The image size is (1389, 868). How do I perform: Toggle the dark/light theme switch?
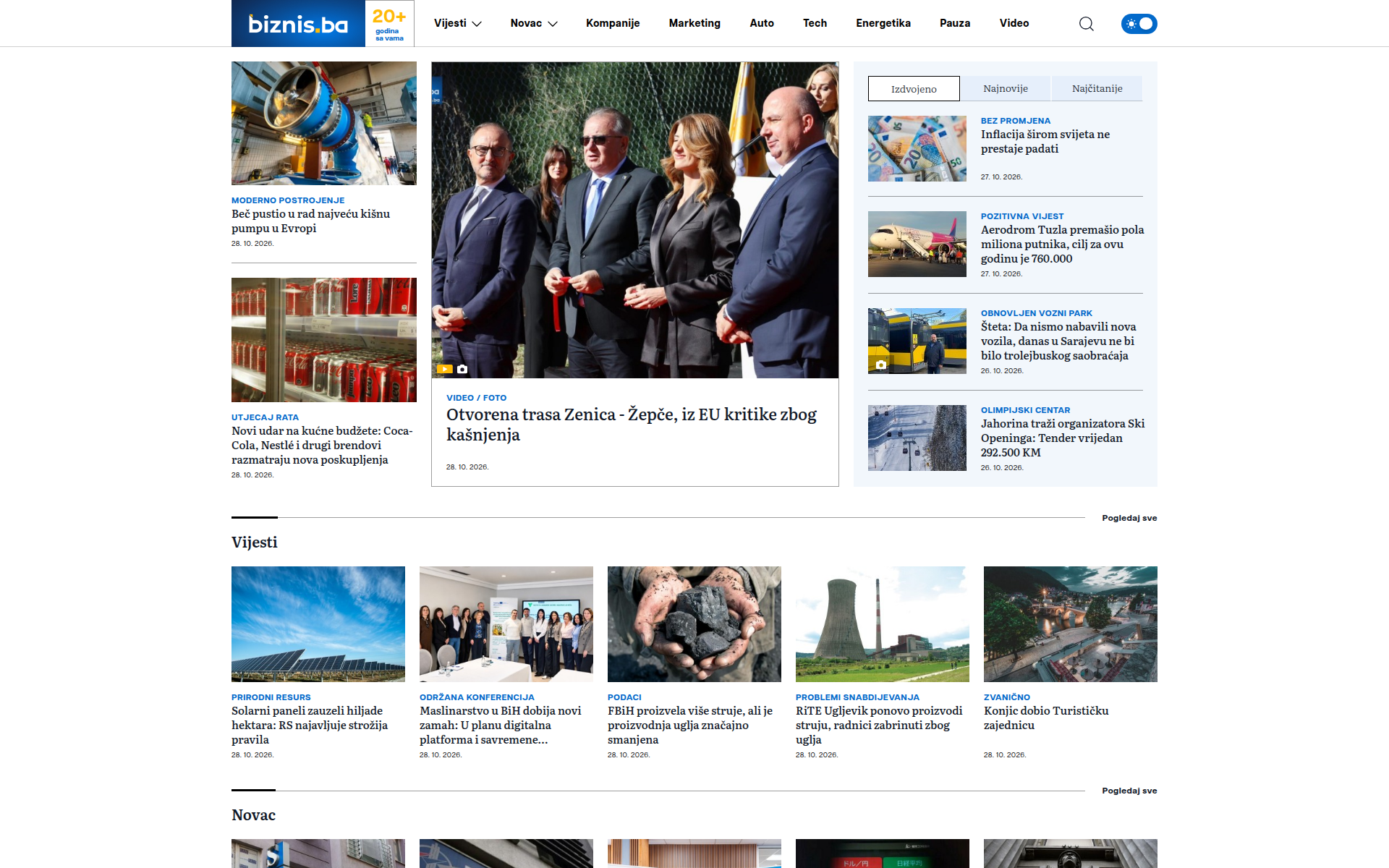pyautogui.click(x=1139, y=24)
